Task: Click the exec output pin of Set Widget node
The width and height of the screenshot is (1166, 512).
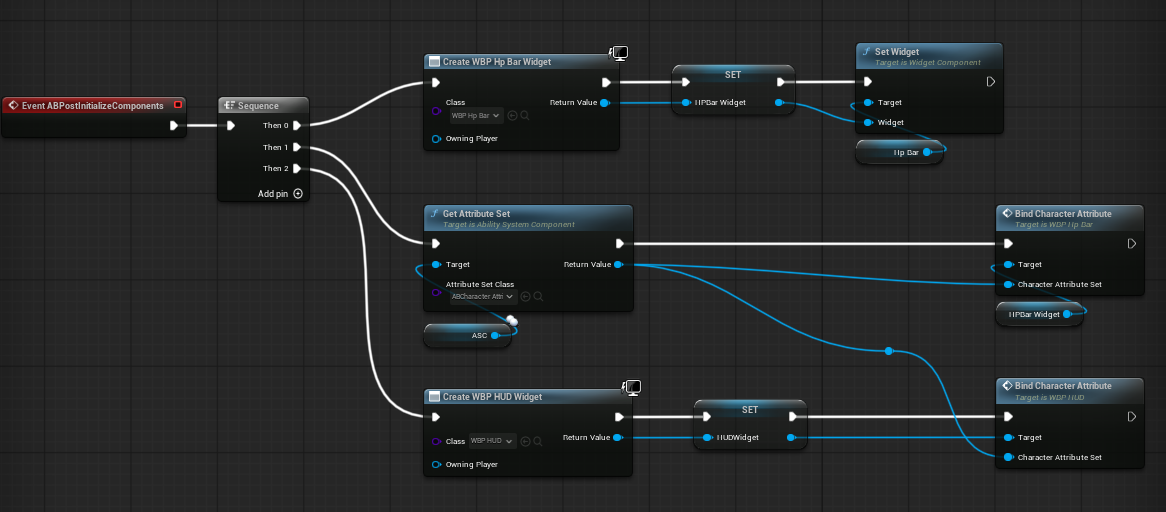Action: coord(991,82)
